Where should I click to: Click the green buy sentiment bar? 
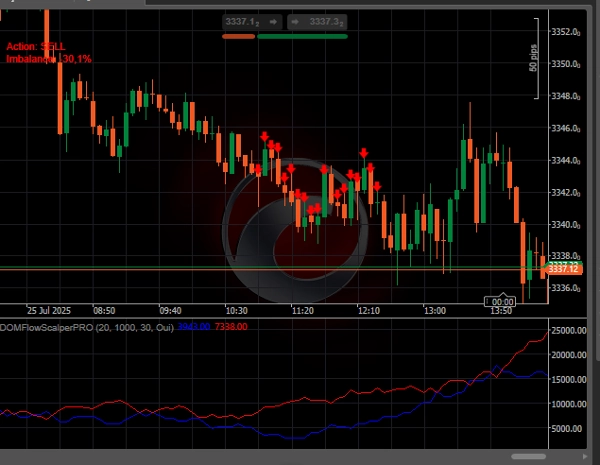pos(302,36)
